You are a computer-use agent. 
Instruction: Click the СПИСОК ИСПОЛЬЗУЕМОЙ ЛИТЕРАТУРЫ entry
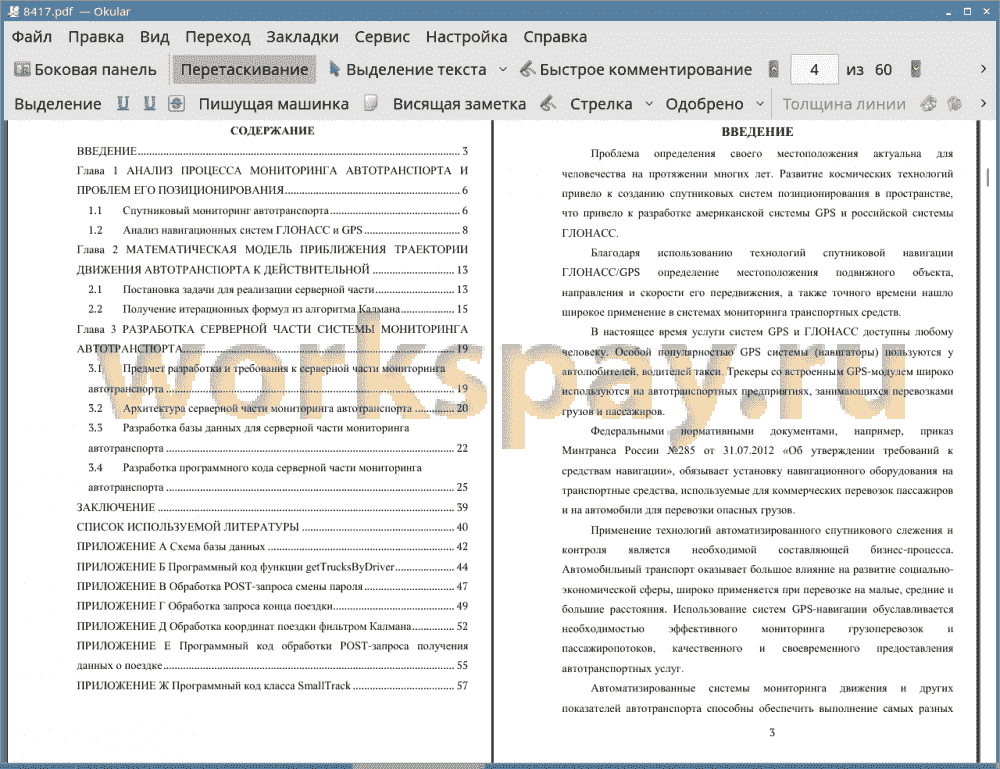point(272,527)
